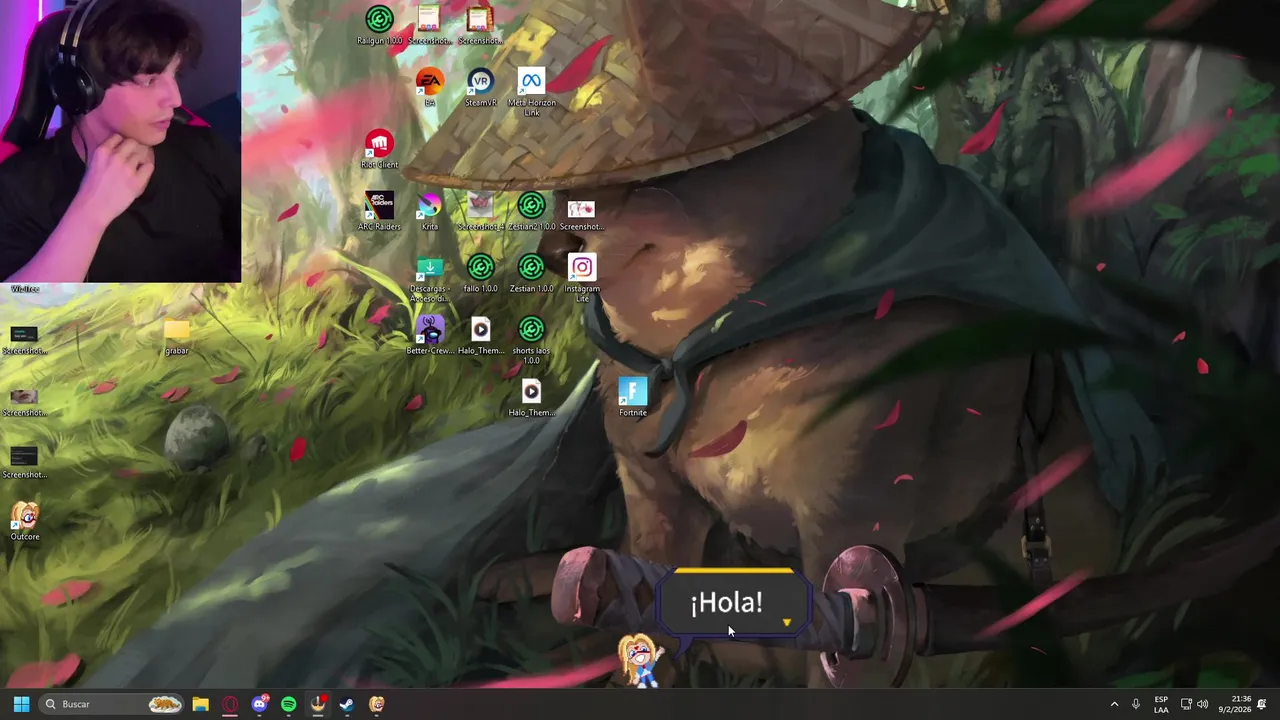Open Spotify from the taskbar
This screenshot has width=1280, height=720.
[289, 704]
